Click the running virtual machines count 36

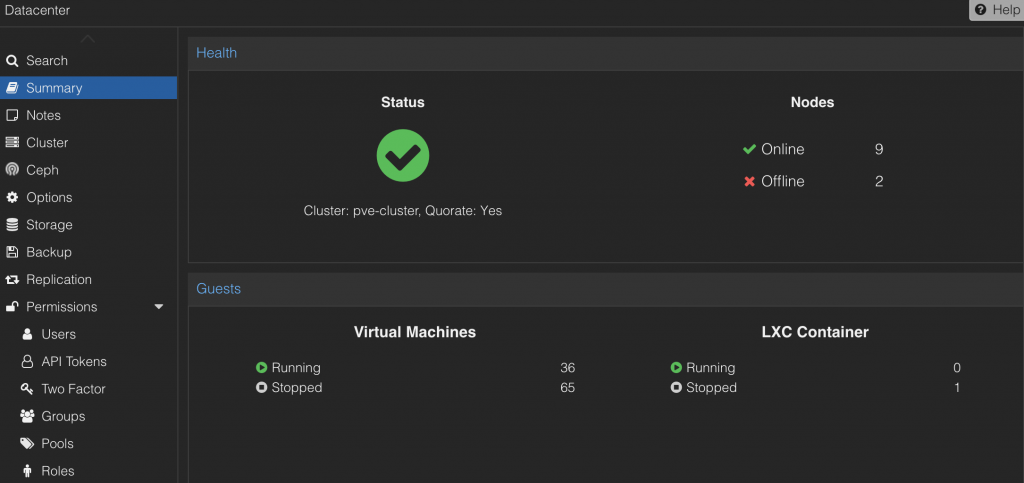tap(568, 368)
